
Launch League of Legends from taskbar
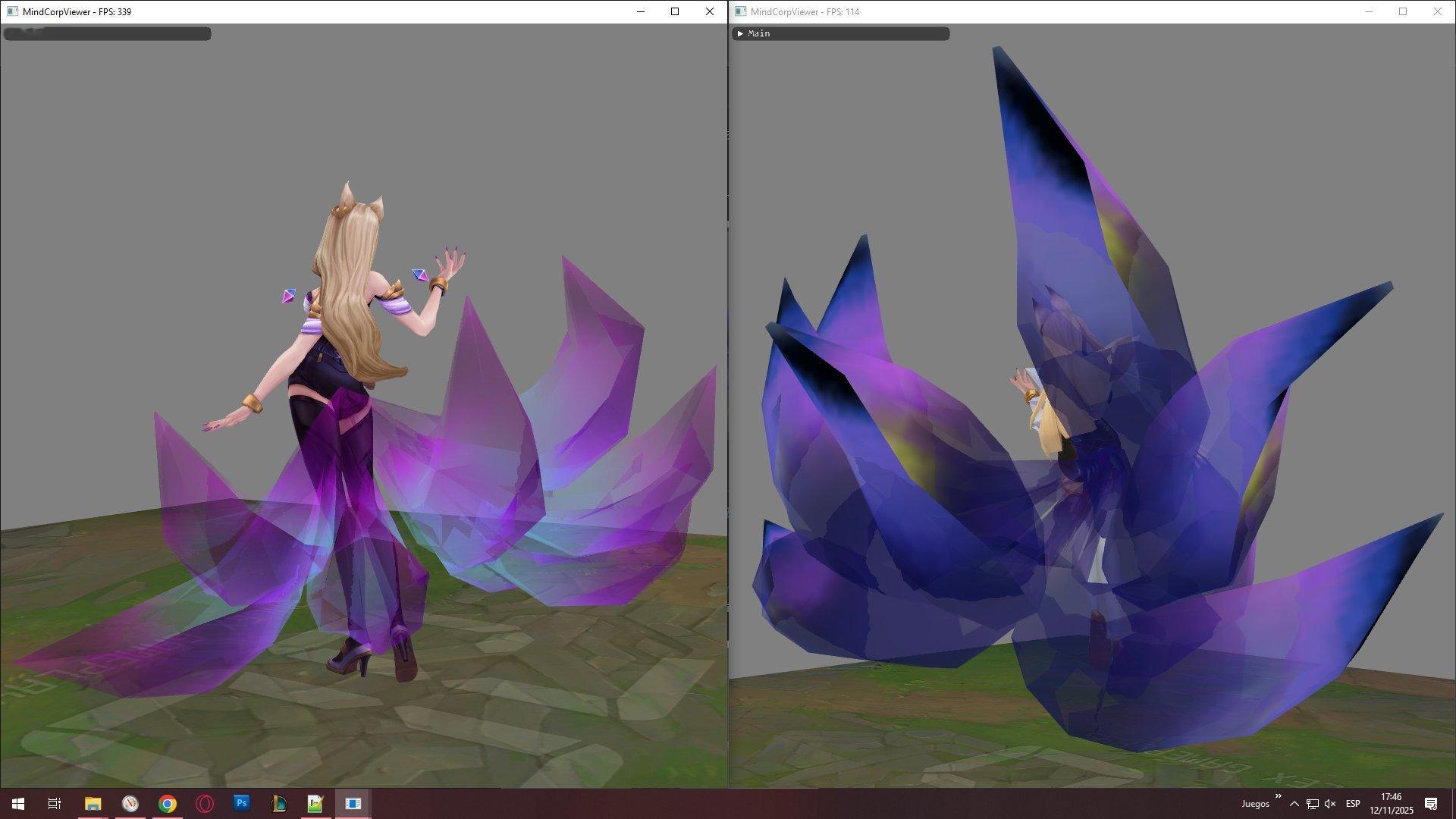pos(278,803)
